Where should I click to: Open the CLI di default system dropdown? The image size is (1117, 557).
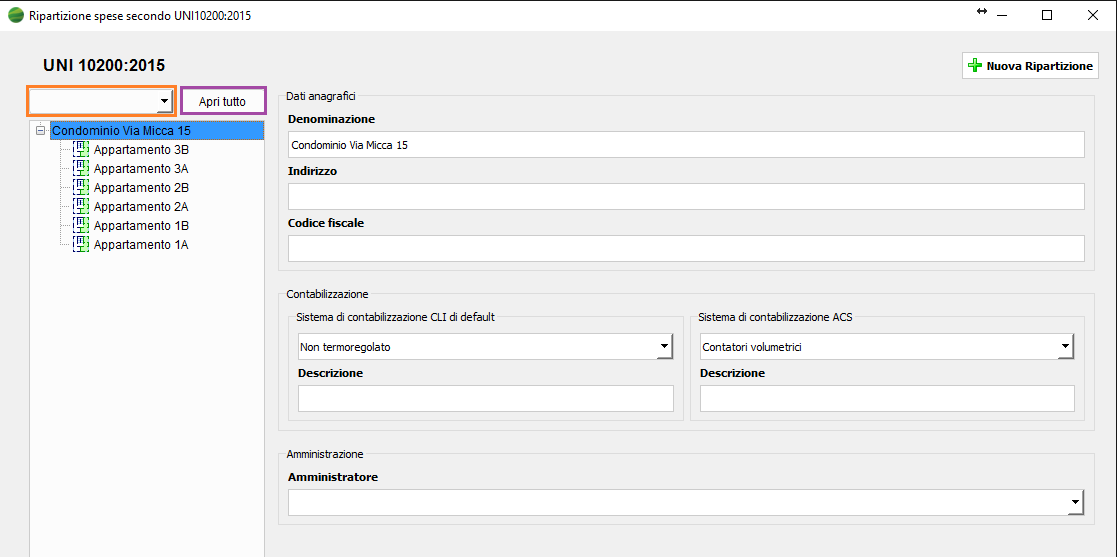click(x=664, y=347)
